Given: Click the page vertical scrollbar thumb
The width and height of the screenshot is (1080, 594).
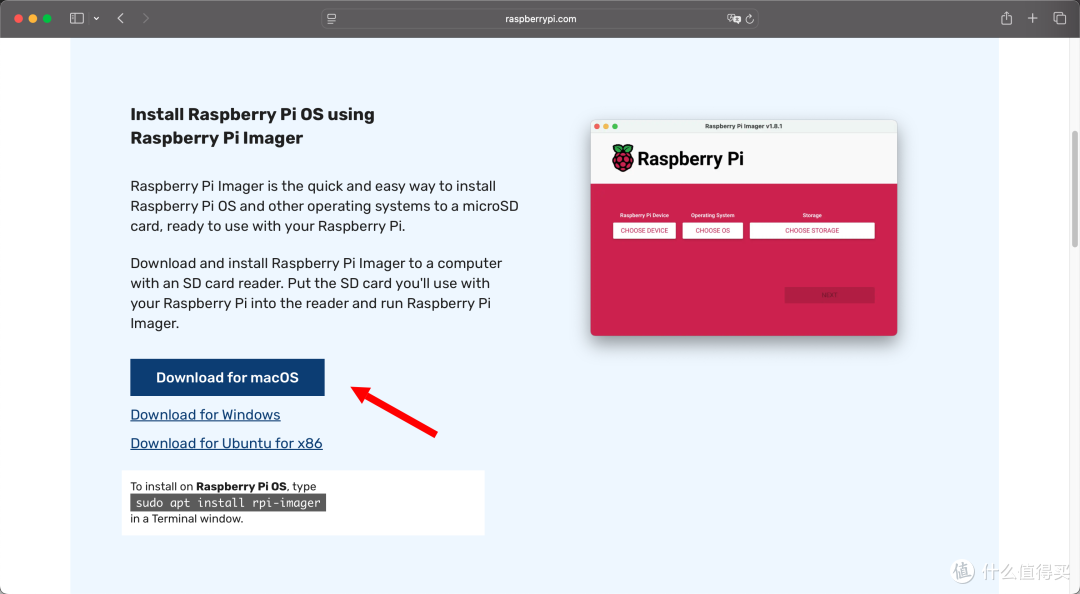Looking at the screenshot, I should pyautogui.click(x=1074, y=189).
